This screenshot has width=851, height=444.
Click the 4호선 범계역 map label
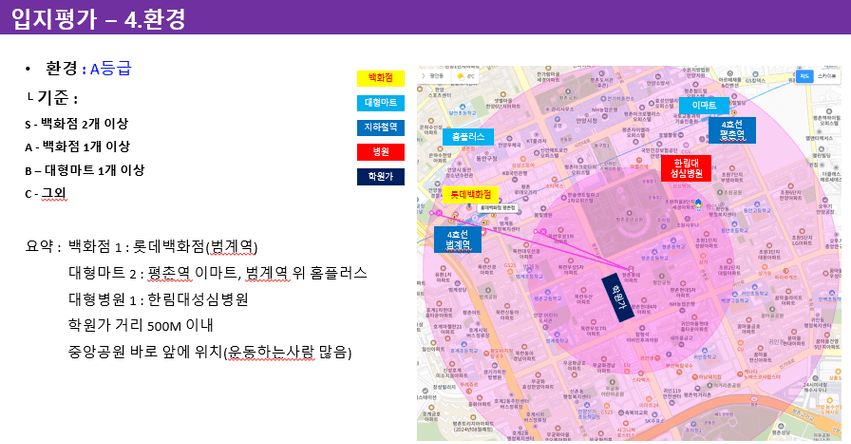click(458, 240)
